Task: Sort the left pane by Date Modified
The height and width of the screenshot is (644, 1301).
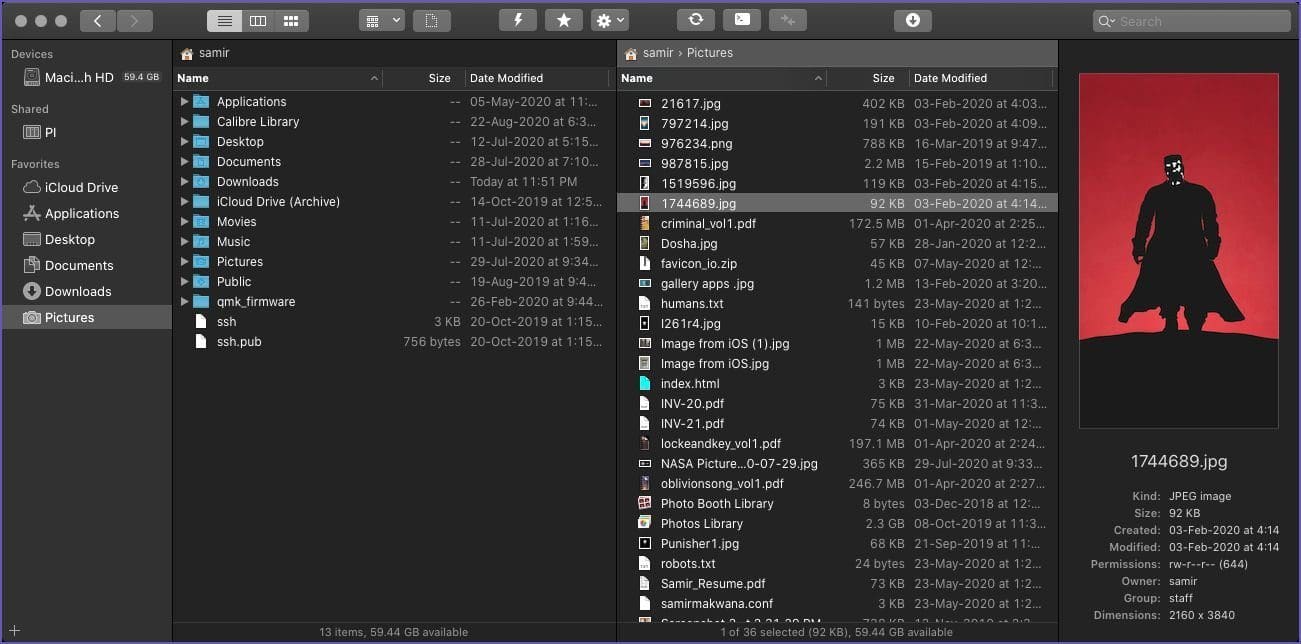Action: pyautogui.click(x=537, y=78)
